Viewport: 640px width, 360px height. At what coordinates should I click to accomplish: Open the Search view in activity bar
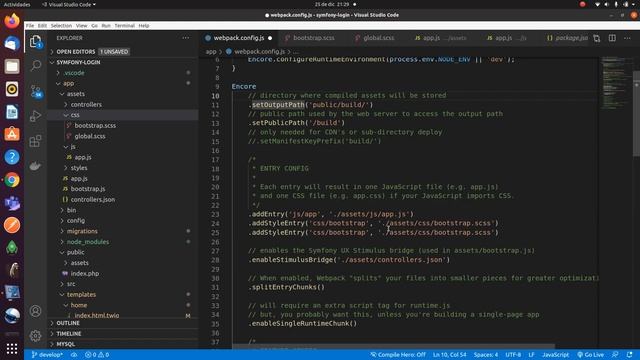pyautogui.click(x=36, y=65)
